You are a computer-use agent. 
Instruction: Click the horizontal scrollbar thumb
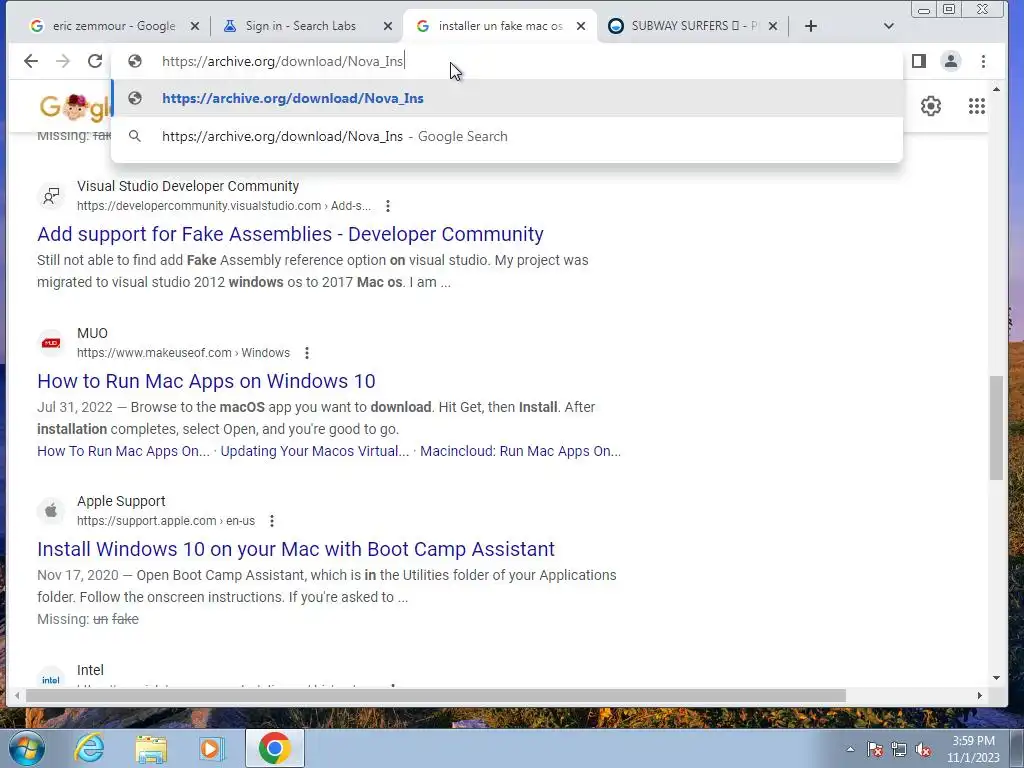click(x=436, y=696)
